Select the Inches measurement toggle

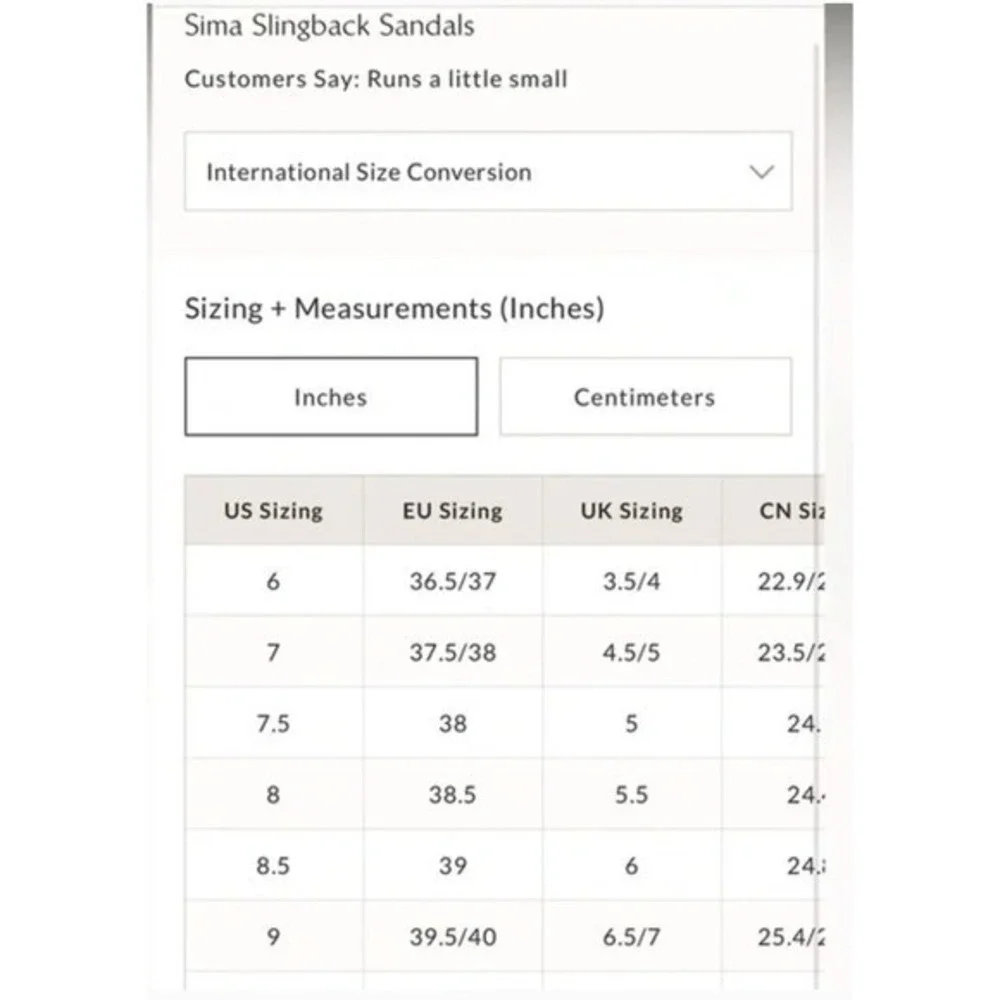[331, 397]
